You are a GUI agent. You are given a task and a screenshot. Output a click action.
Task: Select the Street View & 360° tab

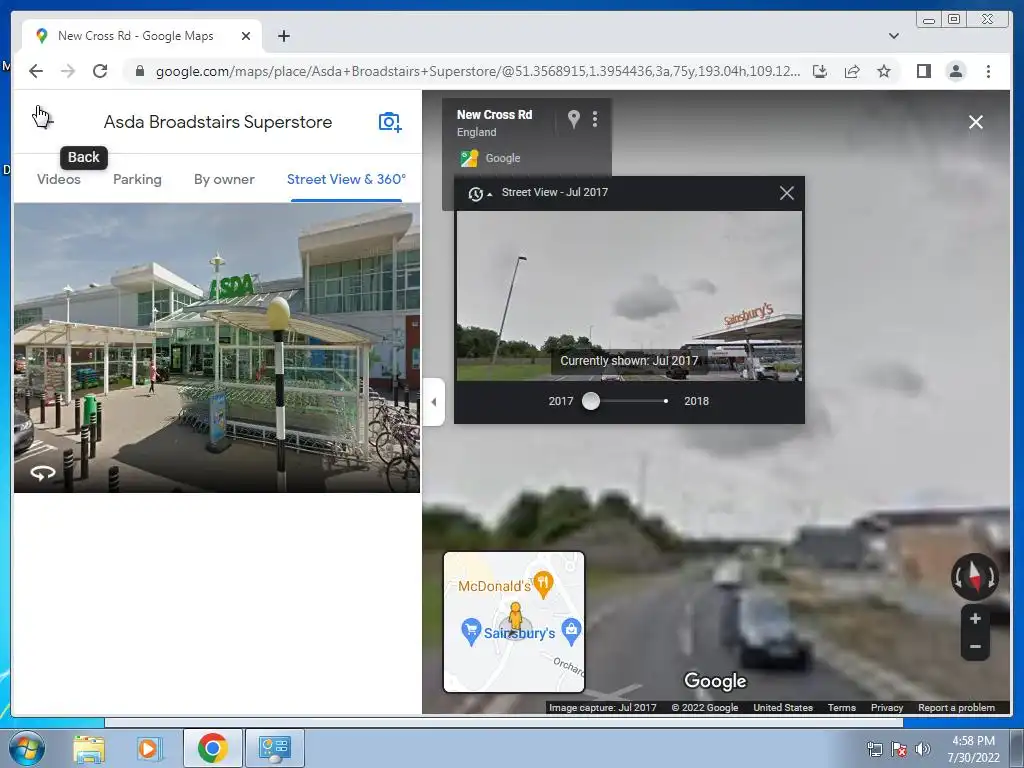coord(346,180)
